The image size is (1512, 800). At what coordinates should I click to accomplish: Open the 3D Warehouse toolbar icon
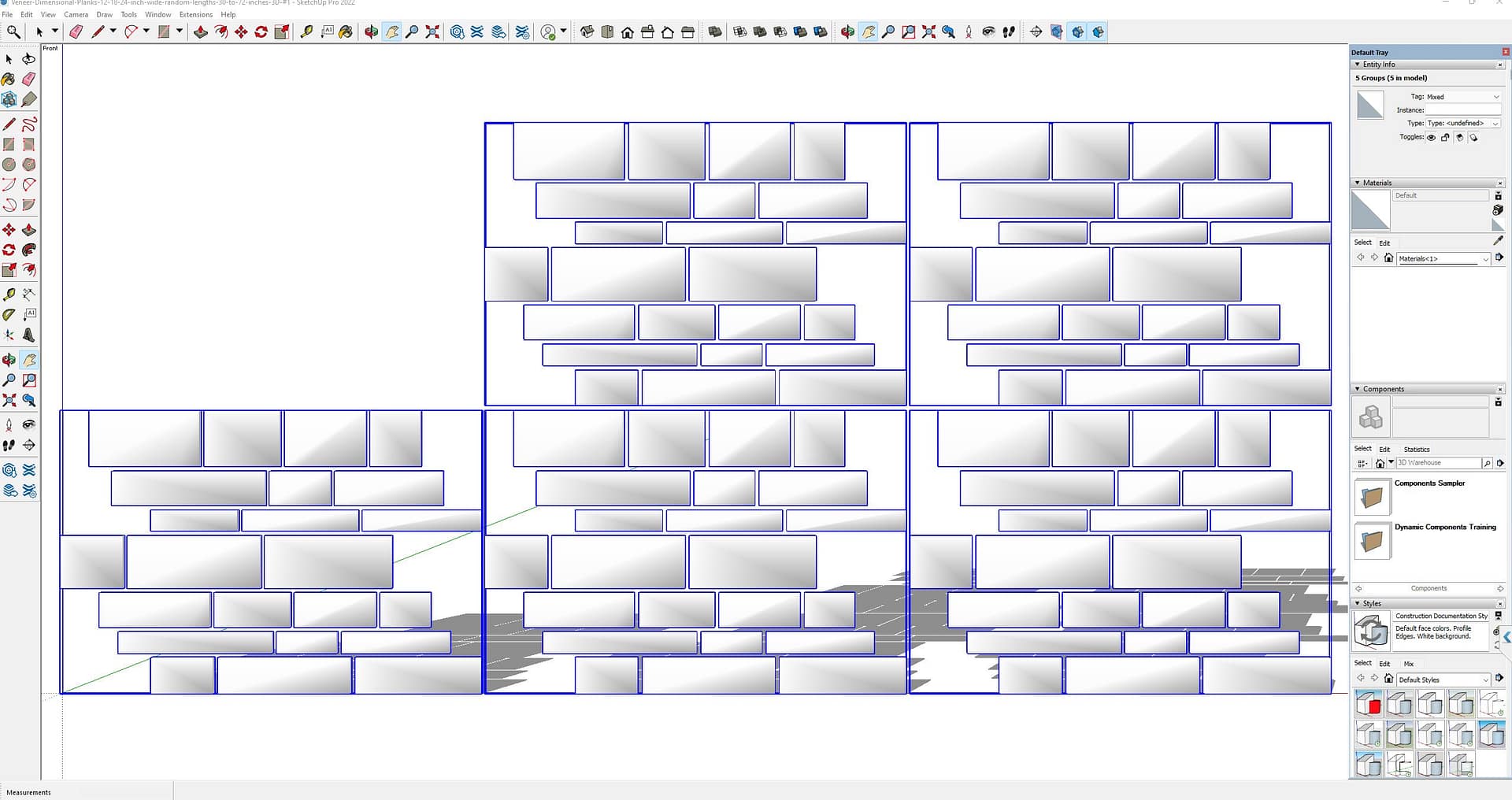pos(457,31)
